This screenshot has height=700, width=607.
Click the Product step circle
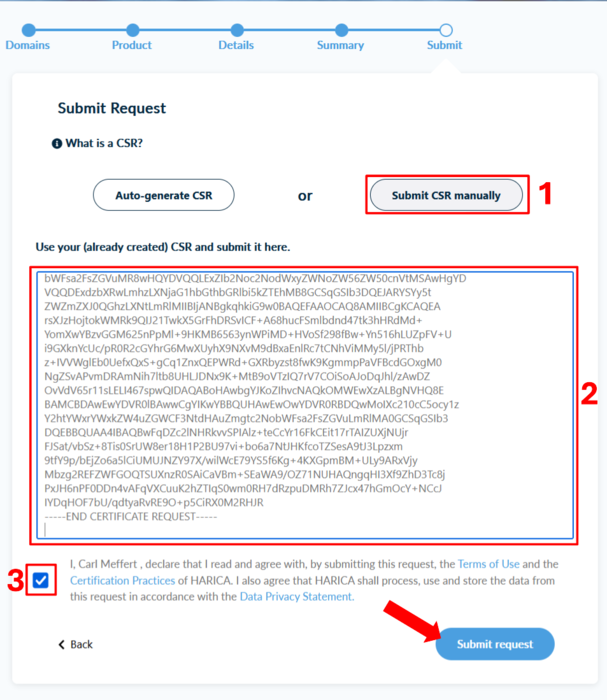[133, 30]
